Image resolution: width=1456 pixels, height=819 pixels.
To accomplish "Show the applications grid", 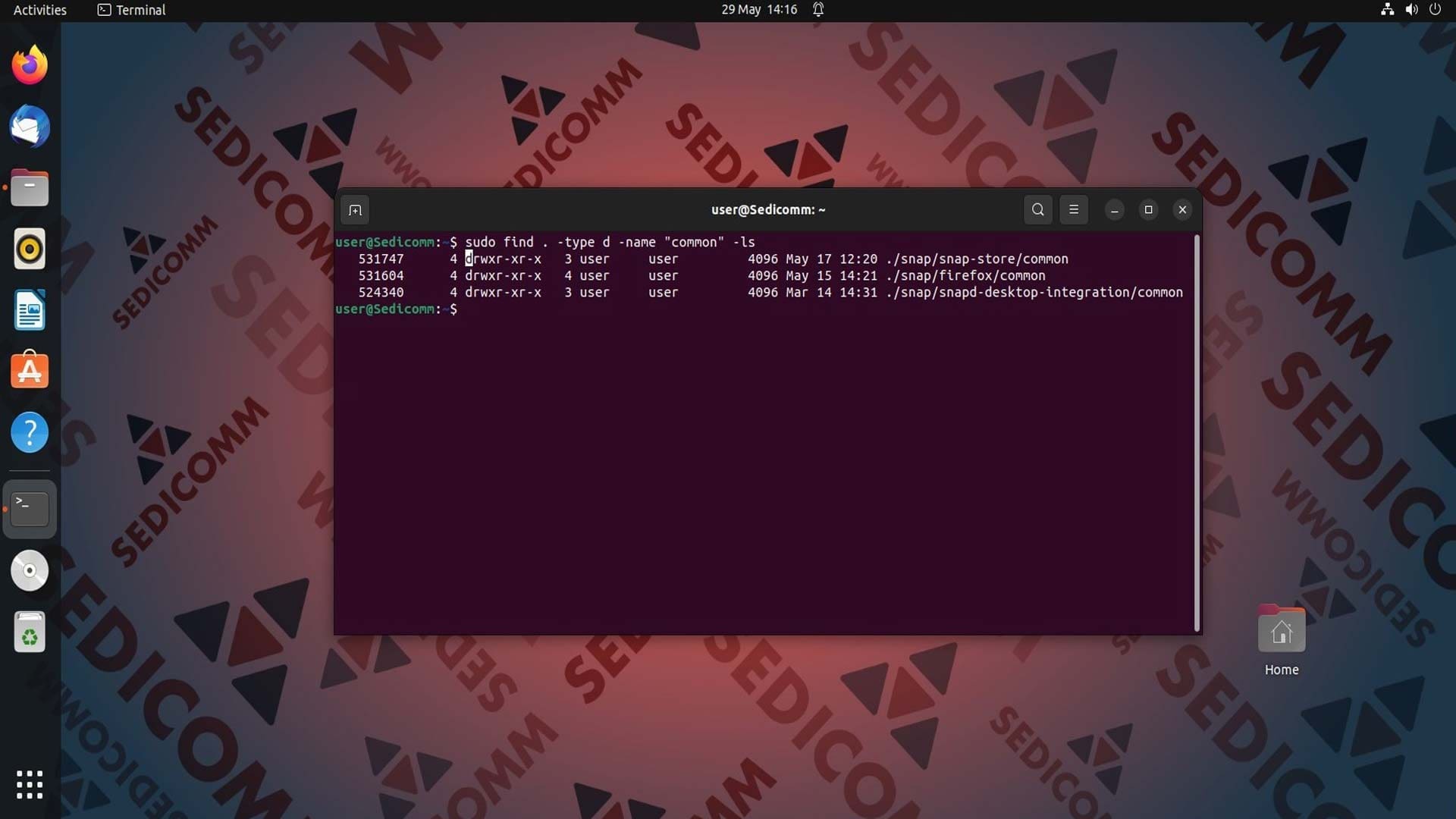I will pos(30,785).
